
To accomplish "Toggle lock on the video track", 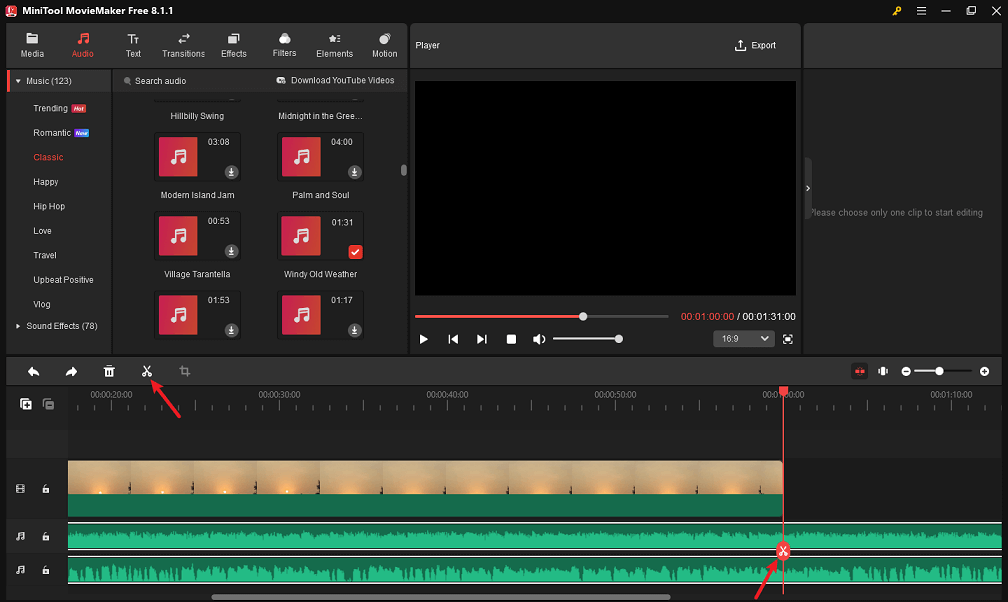I will pyautogui.click(x=46, y=489).
